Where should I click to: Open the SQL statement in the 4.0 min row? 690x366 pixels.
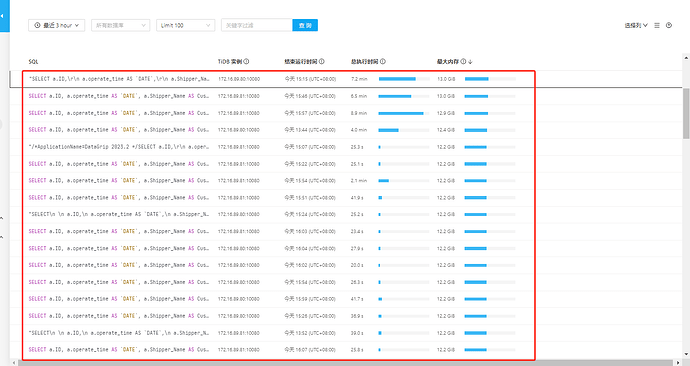119,130
